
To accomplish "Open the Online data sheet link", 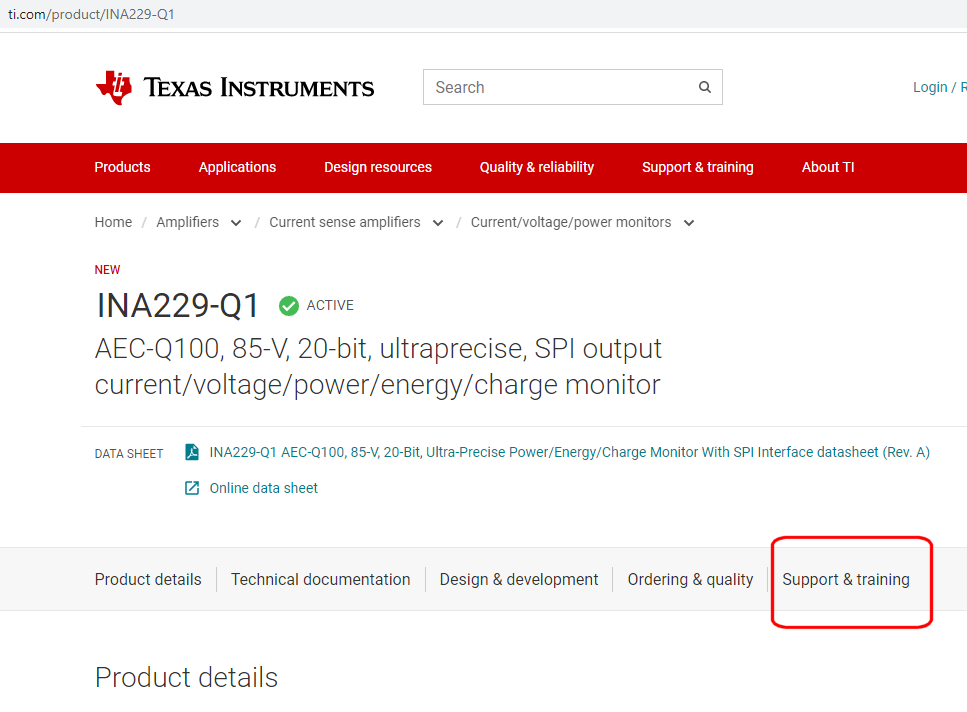I will [263, 488].
